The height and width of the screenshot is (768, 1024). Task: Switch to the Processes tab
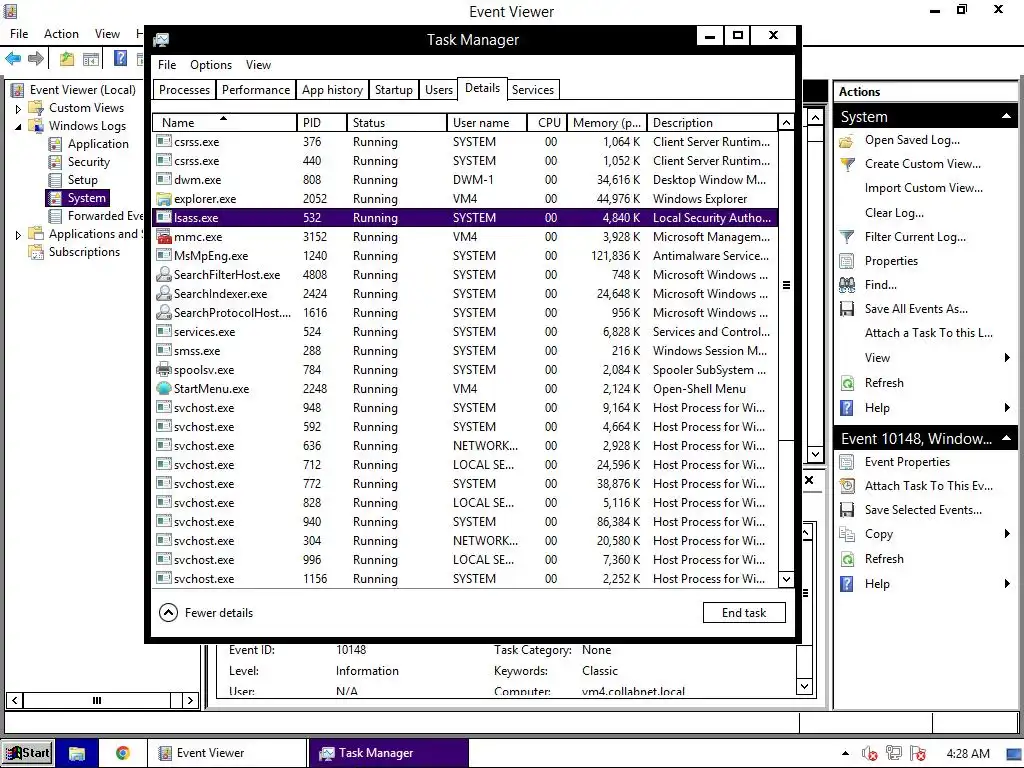[x=184, y=90]
